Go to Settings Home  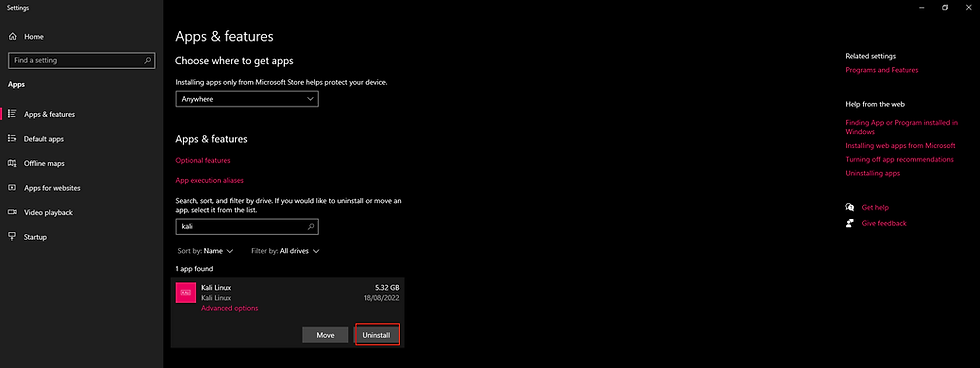coord(81,37)
